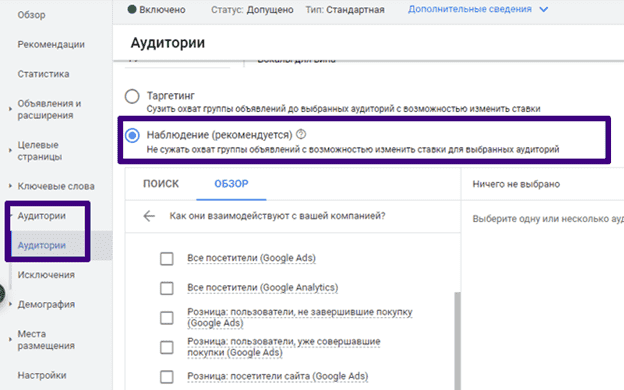Click the audience list vertical scrollbar
Viewport: 624px width, 390px height.
457,341
